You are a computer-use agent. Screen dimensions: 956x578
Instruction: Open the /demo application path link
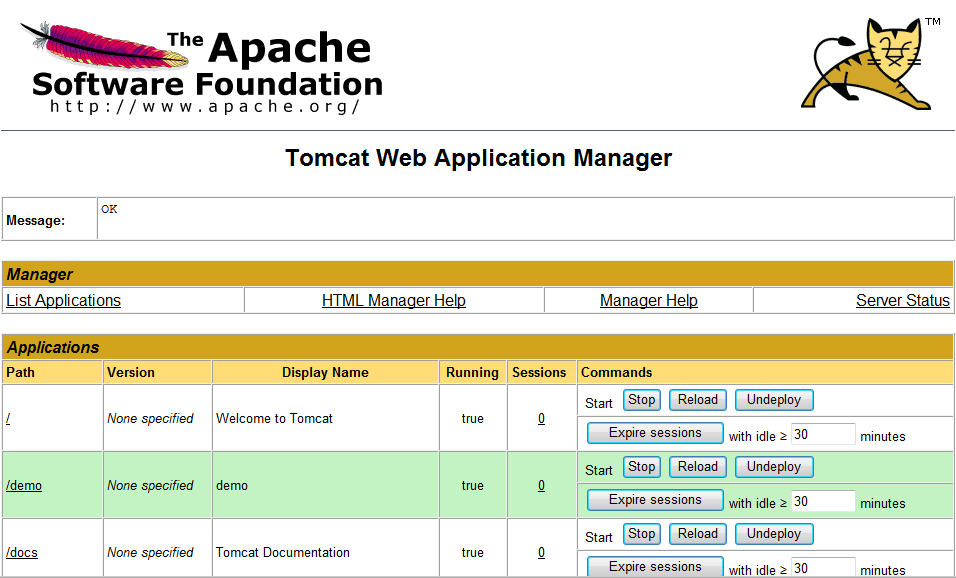click(24, 485)
